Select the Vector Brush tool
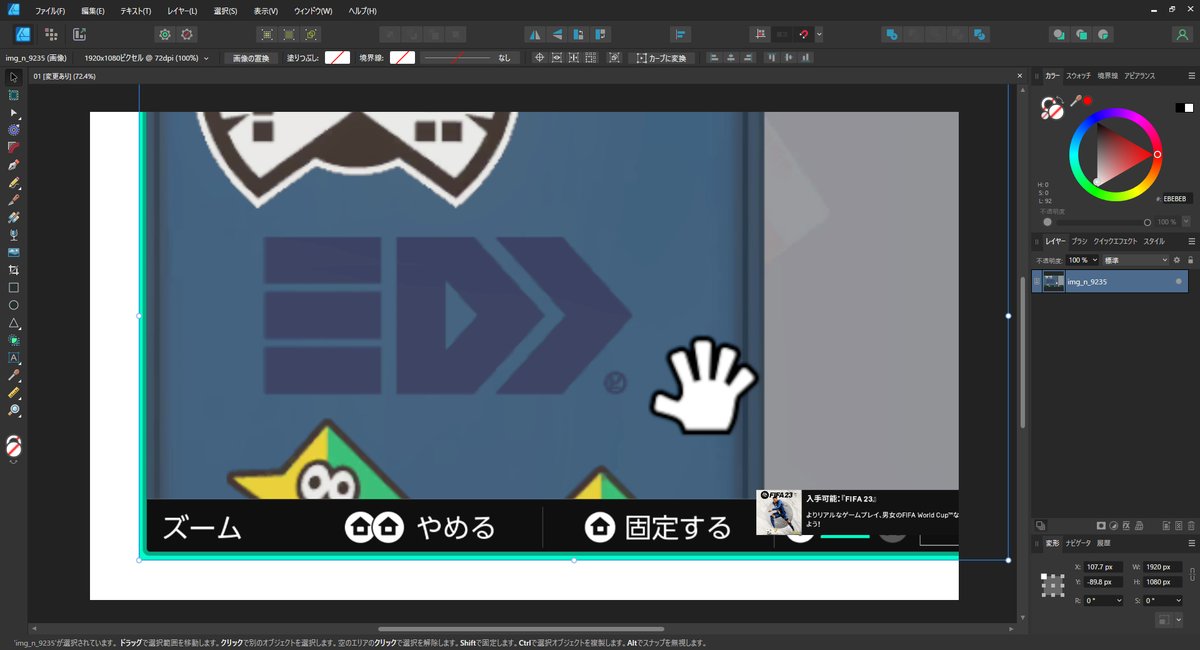Viewport: 1200px width, 650px height. 14,200
